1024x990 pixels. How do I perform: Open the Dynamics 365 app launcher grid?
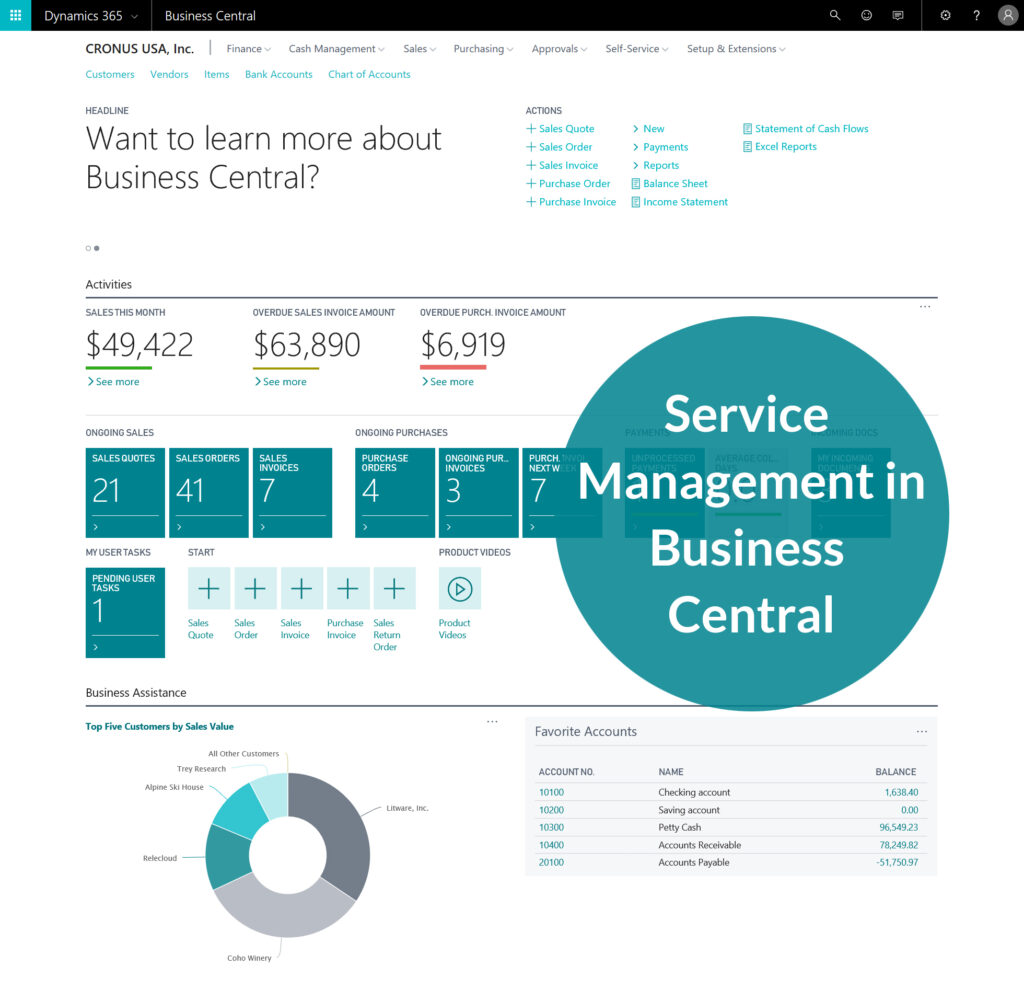pyautogui.click(x=15, y=15)
